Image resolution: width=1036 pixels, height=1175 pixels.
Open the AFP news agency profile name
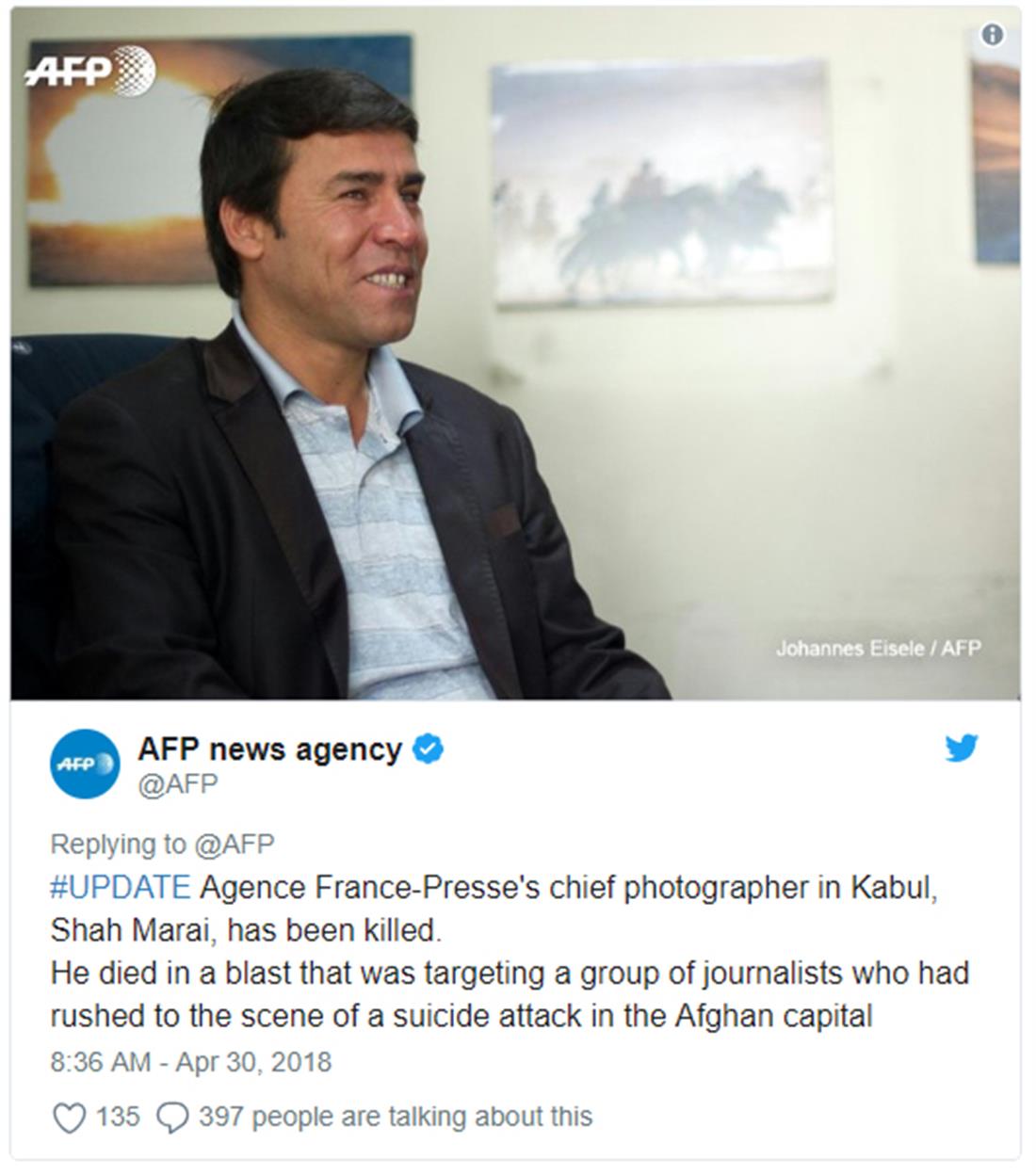click(270, 749)
